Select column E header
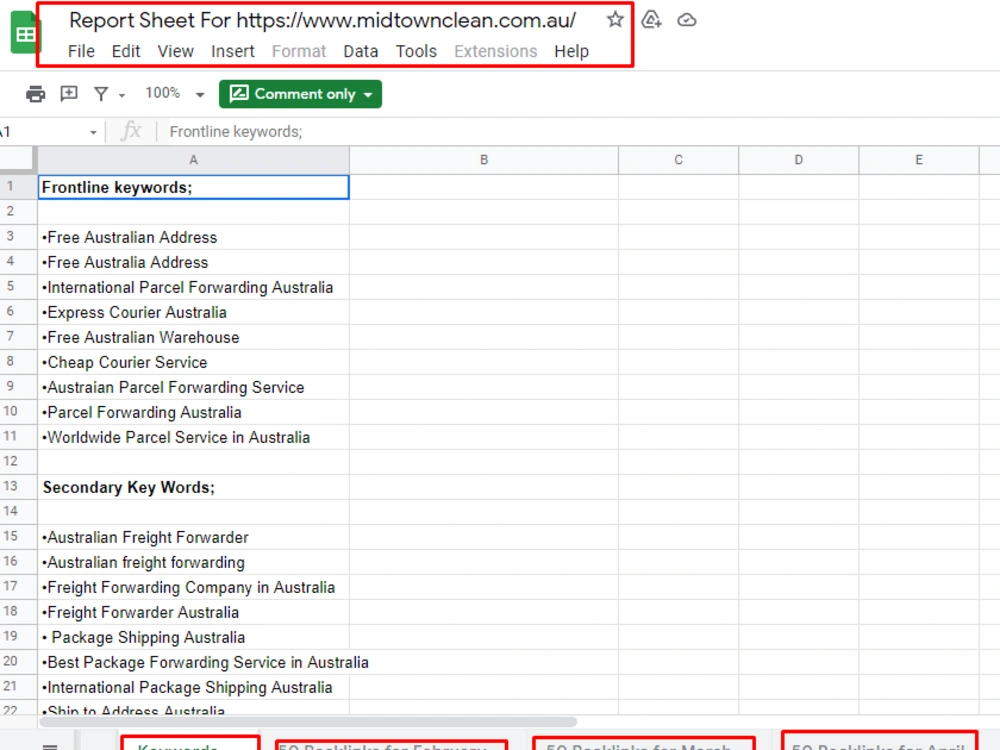This screenshot has width=1000, height=750. tap(919, 160)
